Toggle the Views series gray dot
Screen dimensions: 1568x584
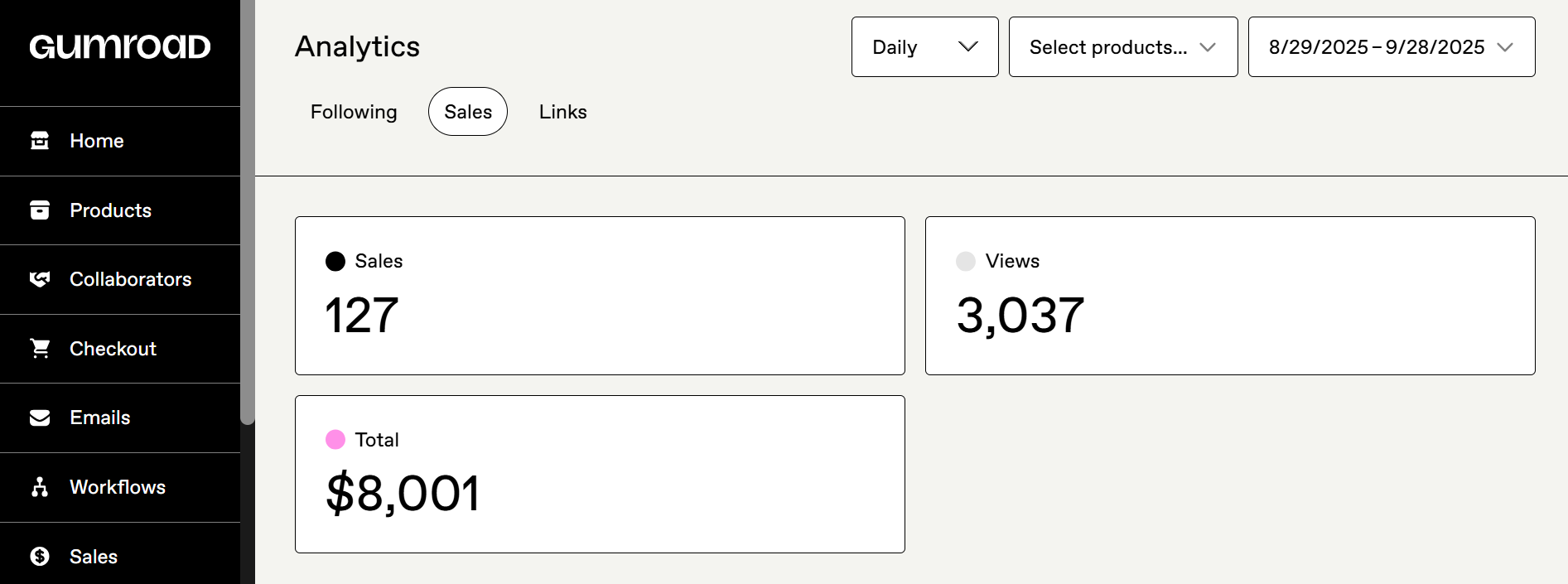[x=966, y=262]
